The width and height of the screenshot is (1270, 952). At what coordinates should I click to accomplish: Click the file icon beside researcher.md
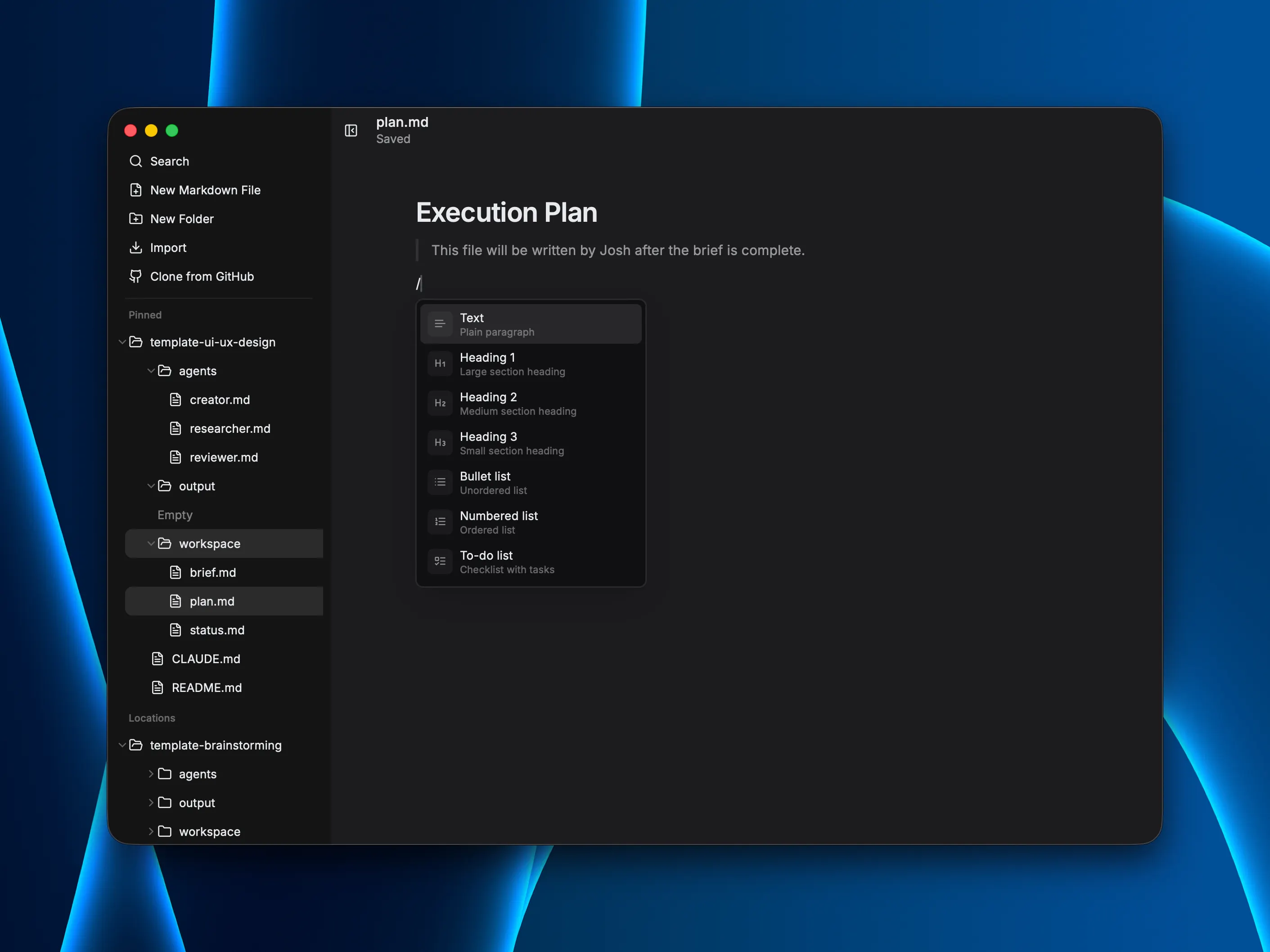click(176, 428)
